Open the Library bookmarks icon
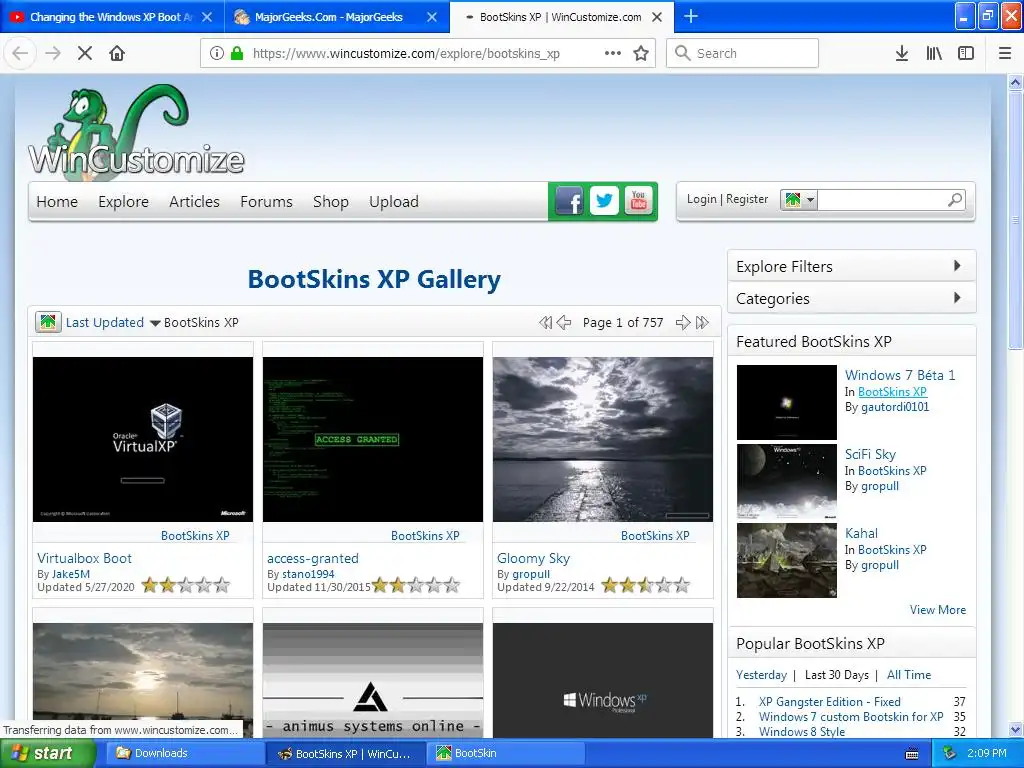This screenshot has height=768, width=1024. (x=934, y=53)
